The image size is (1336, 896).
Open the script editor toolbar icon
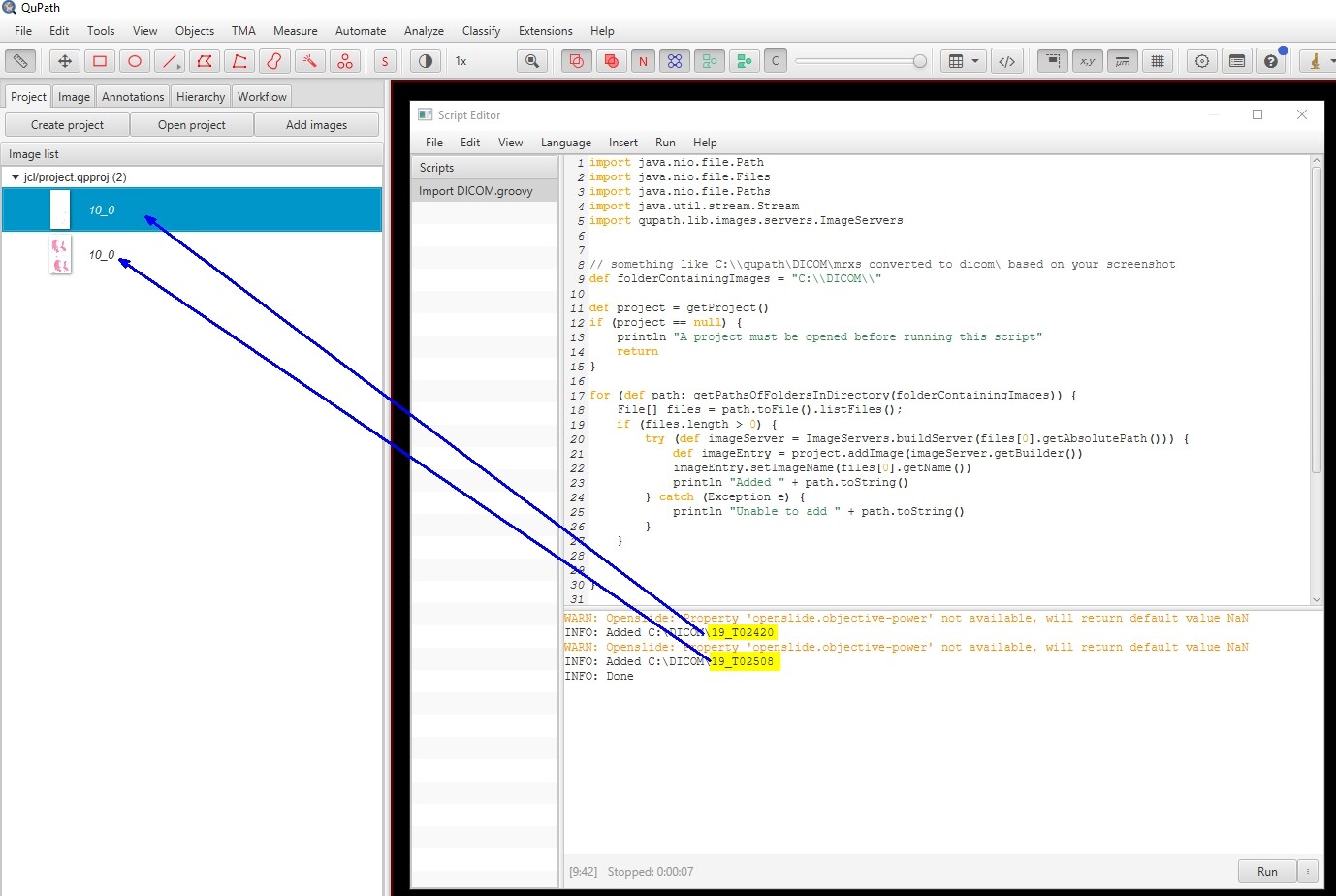(x=1007, y=61)
